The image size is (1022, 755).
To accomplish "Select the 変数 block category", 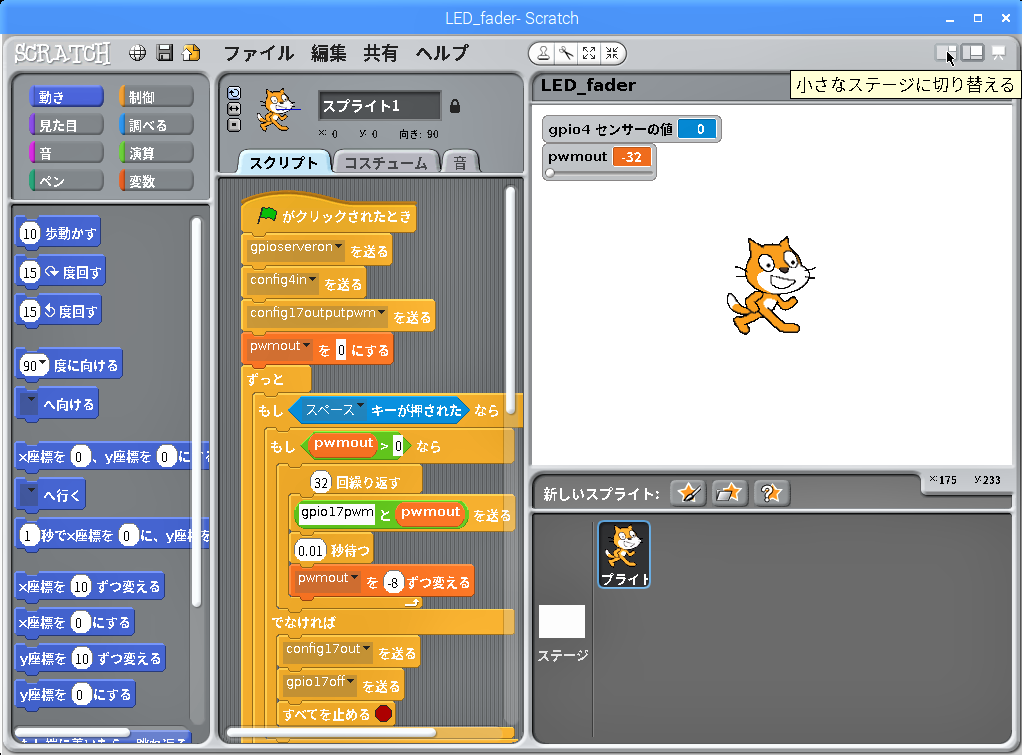I will [156, 181].
